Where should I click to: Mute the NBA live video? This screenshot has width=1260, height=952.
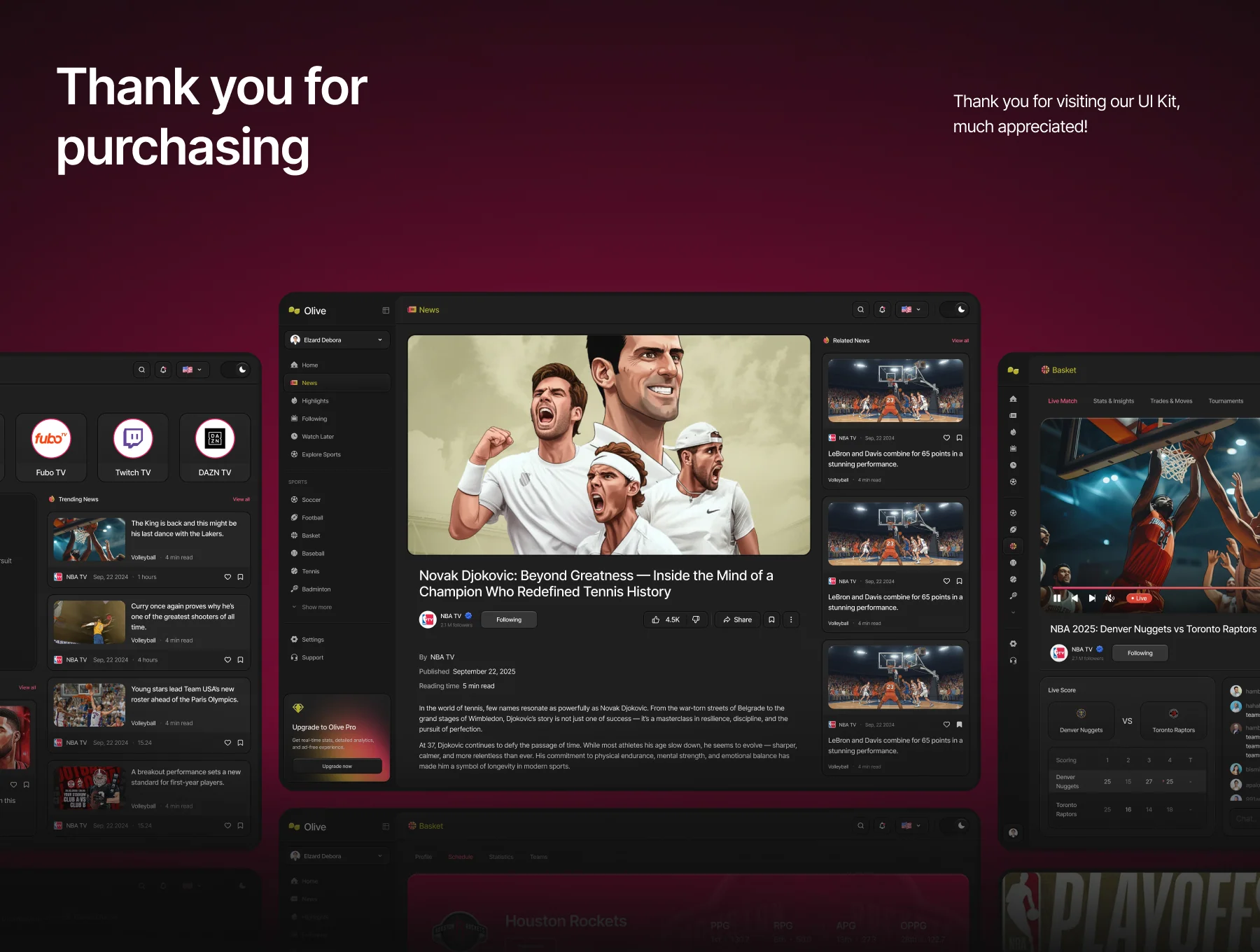point(1109,598)
